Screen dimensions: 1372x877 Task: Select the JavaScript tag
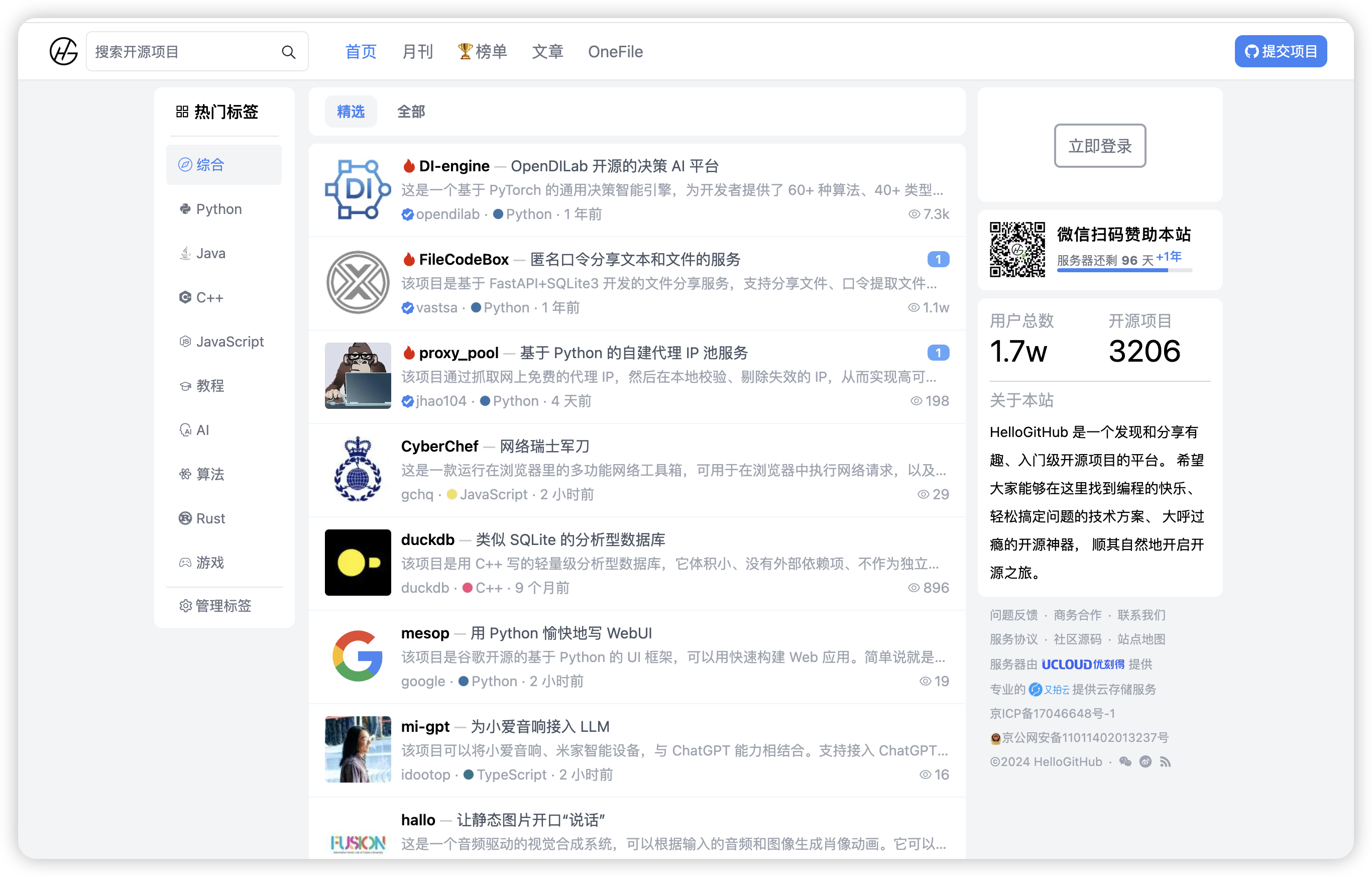(x=224, y=342)
